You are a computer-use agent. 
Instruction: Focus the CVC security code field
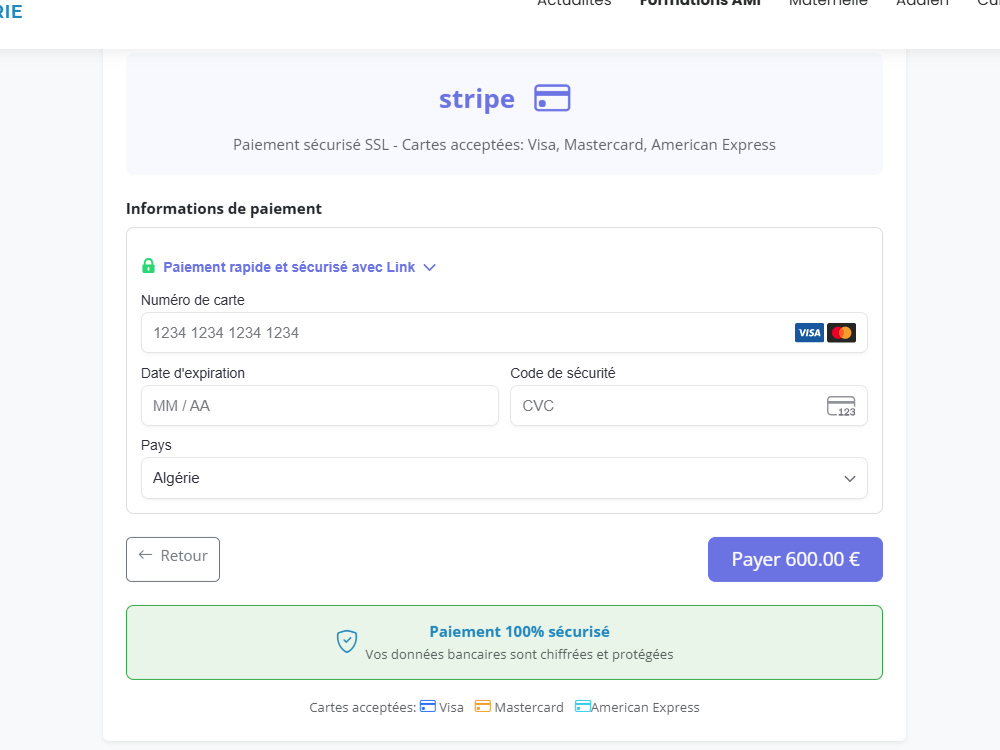[689, 406]
